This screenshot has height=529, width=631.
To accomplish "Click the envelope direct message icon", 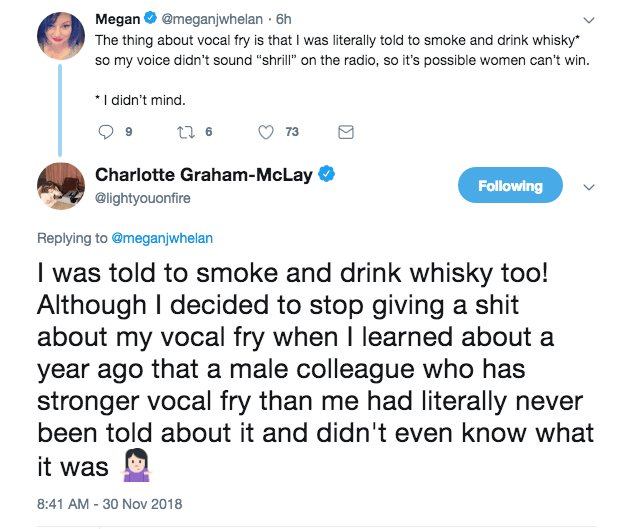I will tap(346, 131).
